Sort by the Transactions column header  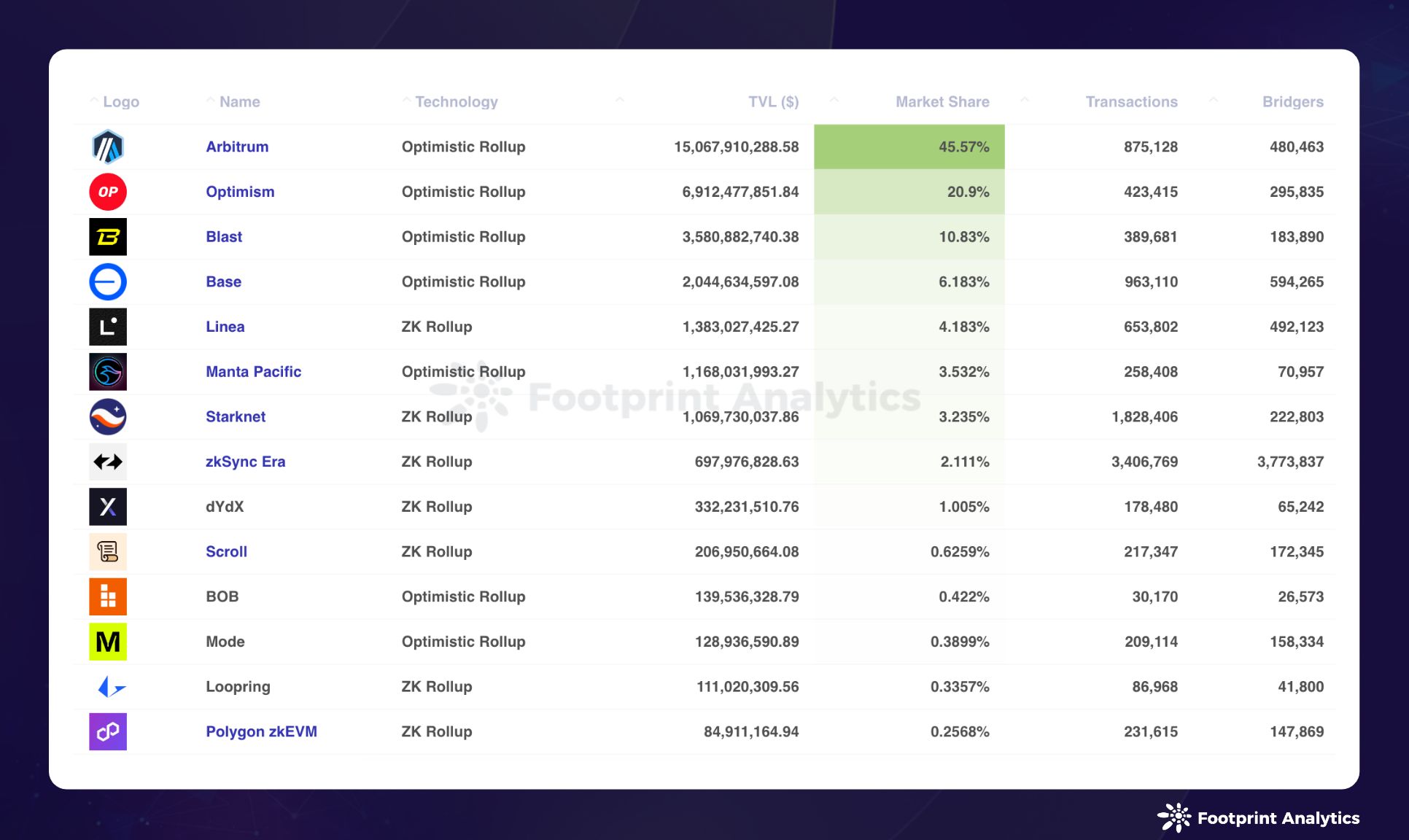[x=1131, y=102]
